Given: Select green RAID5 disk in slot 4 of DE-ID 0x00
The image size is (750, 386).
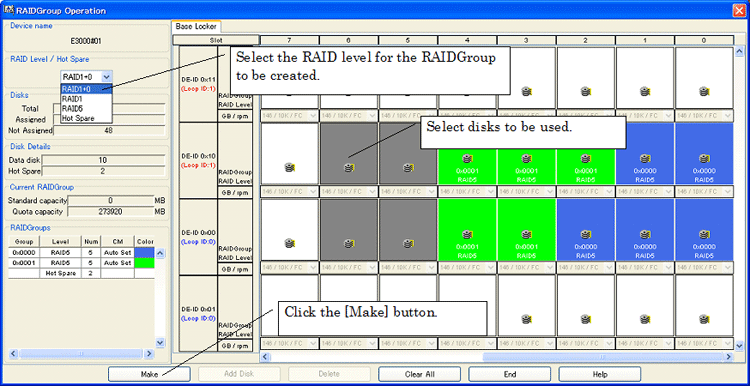Looking at the screenshot, I should [467, 230].
